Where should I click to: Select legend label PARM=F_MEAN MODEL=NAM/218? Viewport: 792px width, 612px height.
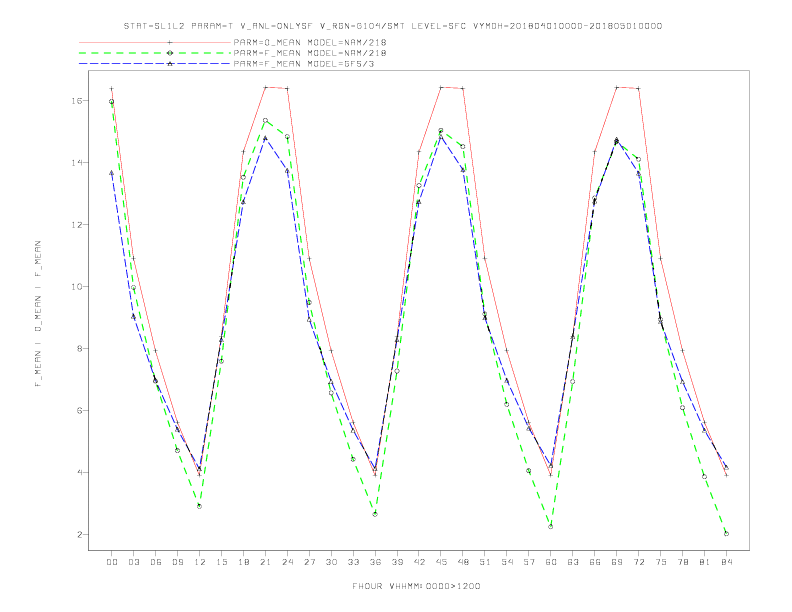[x=310, y=53]
